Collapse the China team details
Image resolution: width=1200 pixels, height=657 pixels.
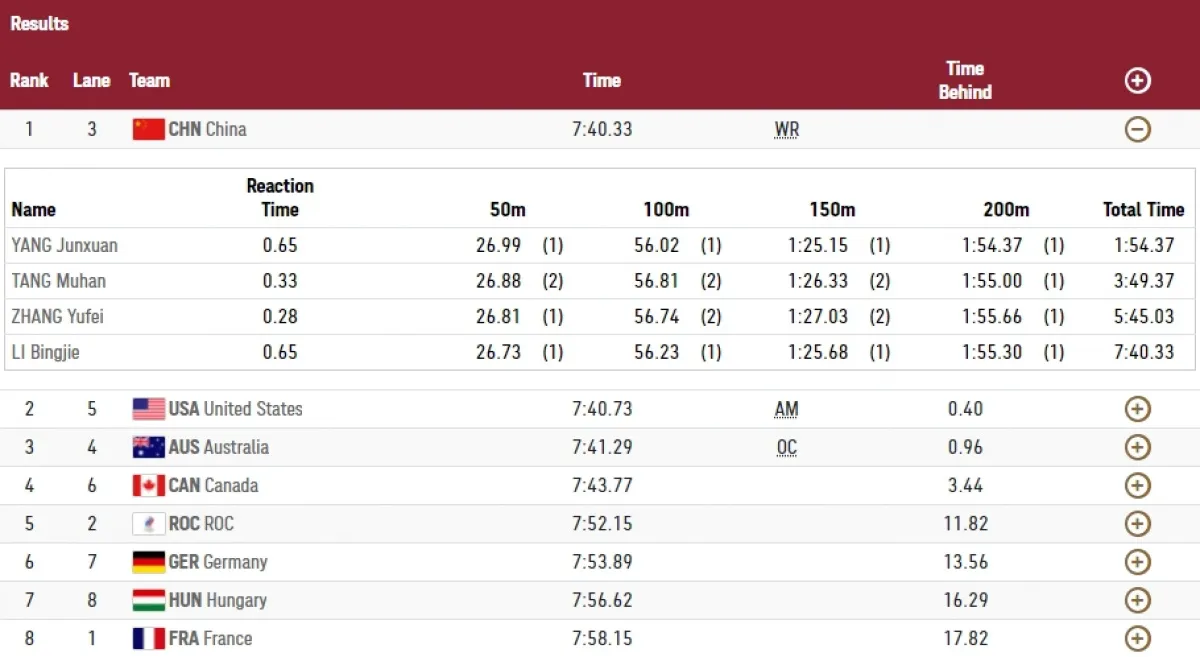1138,129
